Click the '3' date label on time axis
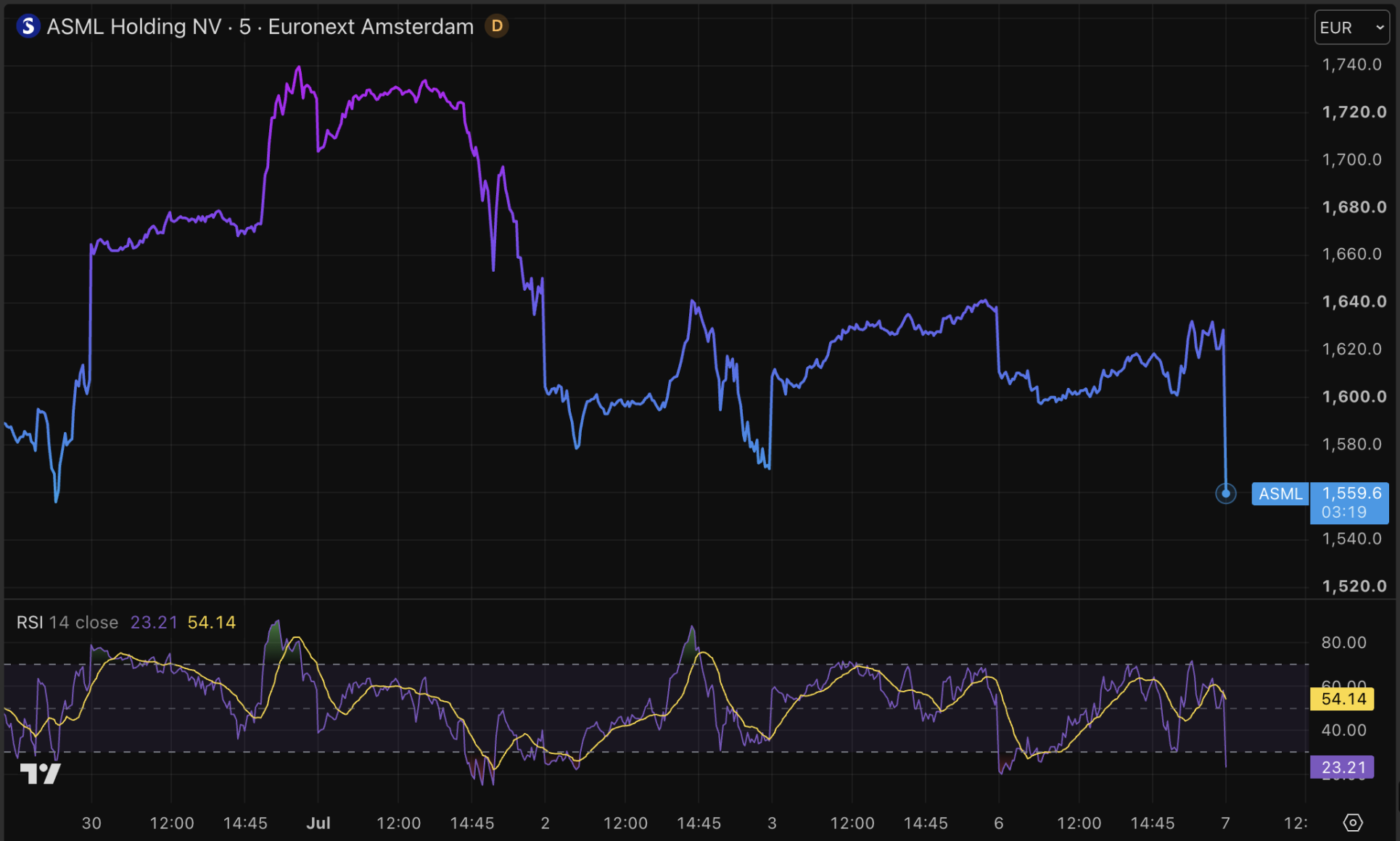Viewport: 1400px width, 841px height. [x=772, y=823]
